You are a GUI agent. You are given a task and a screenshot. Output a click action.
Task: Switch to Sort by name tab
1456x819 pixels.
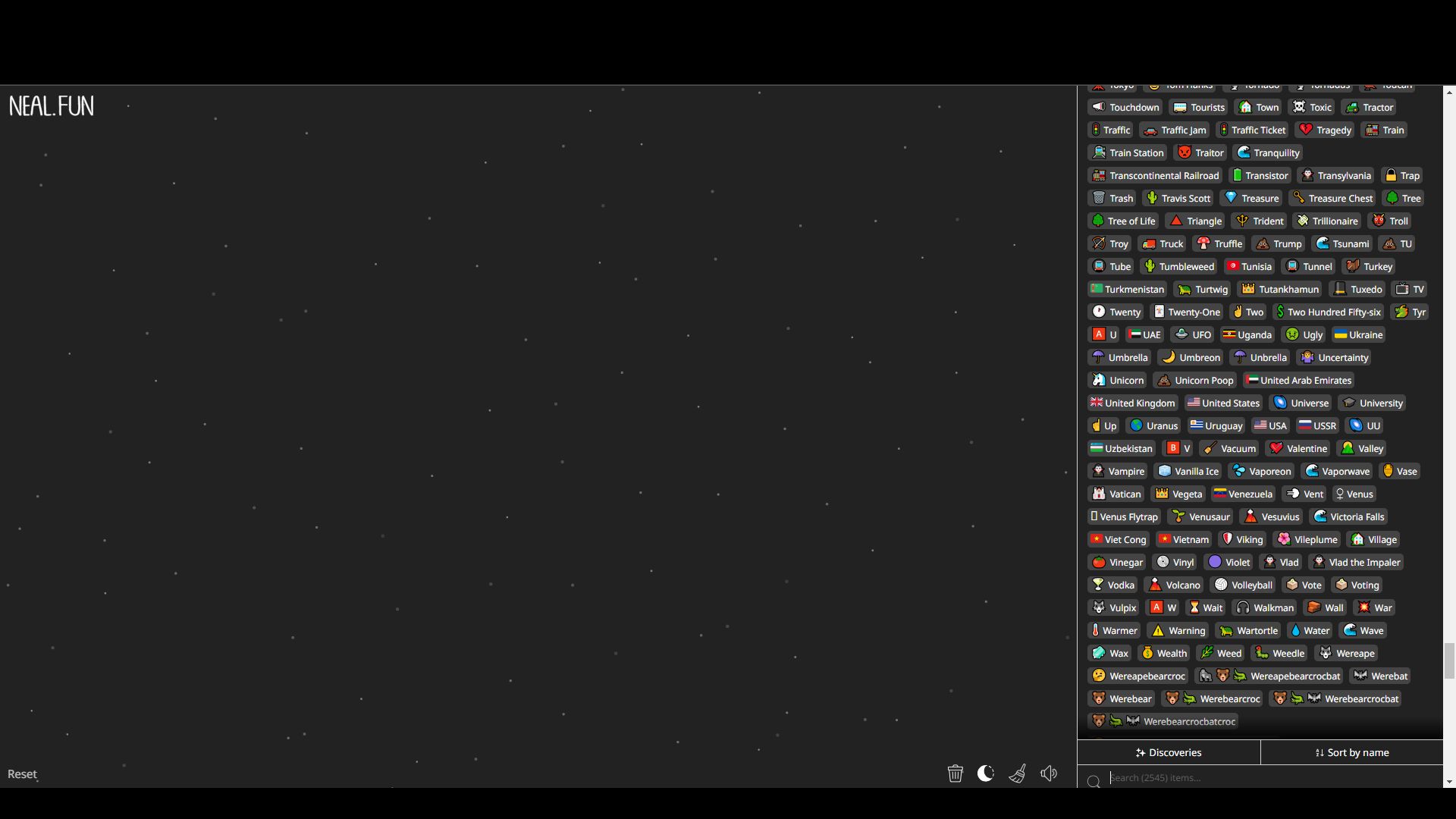1351,752
